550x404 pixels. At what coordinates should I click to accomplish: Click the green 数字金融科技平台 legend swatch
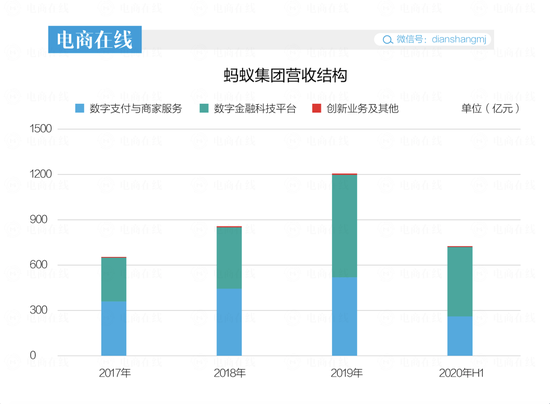(204, 108)
